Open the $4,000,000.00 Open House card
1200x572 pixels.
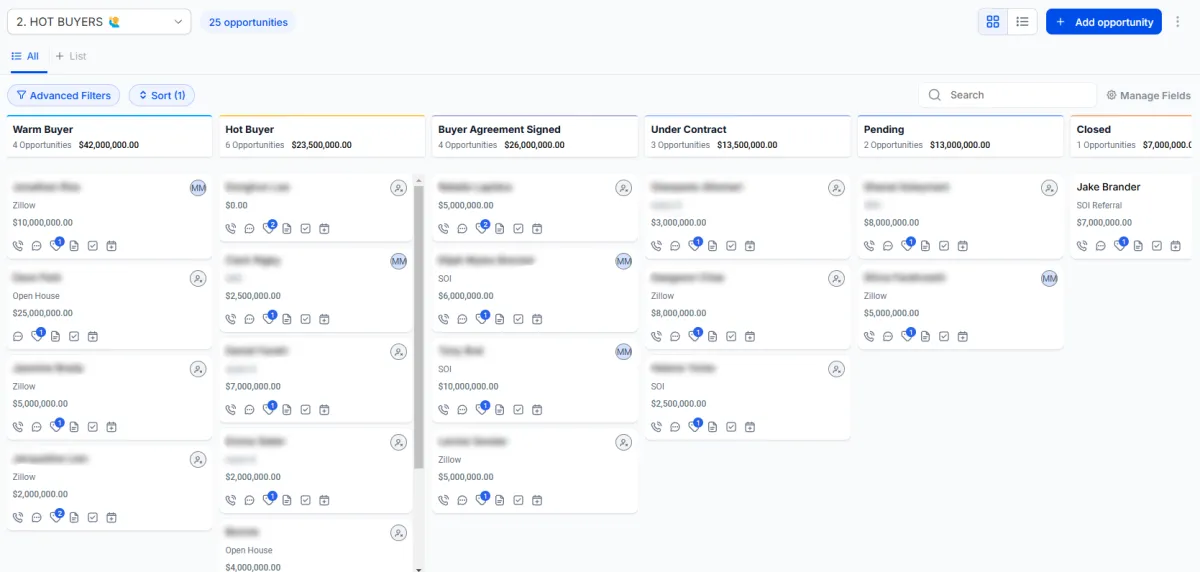coord(315,546)
